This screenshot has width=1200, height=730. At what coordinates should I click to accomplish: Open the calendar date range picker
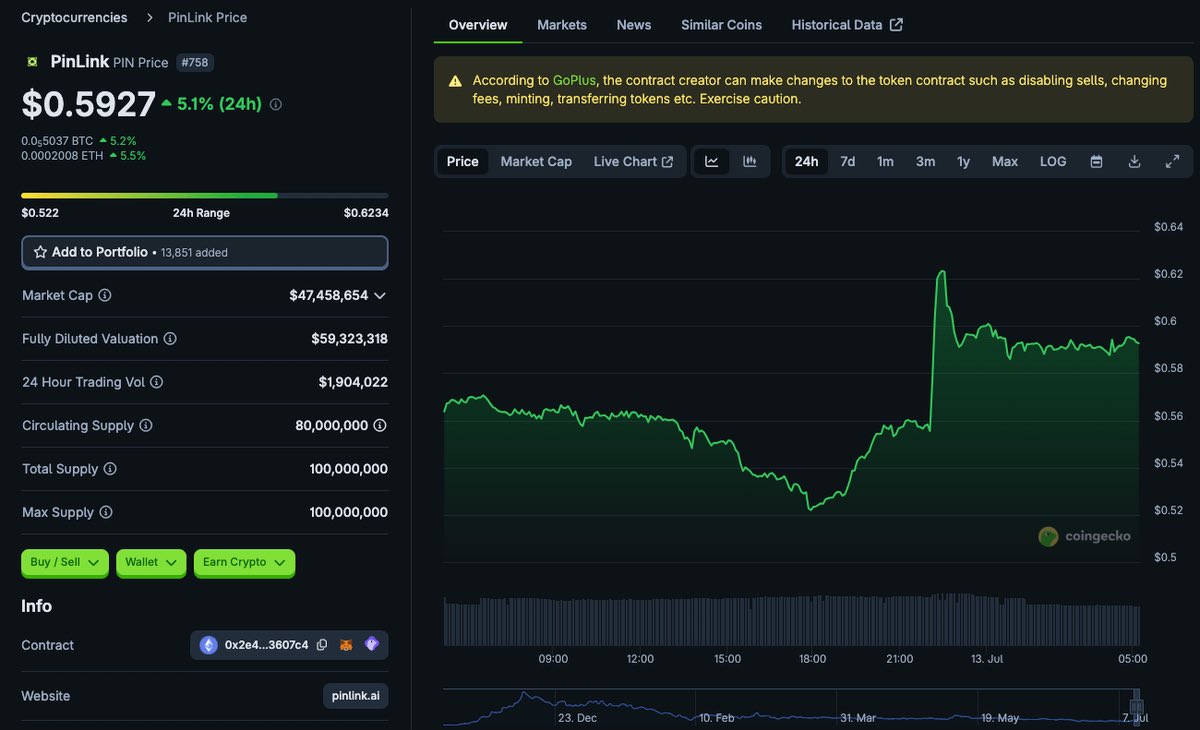click(1096, 161)
